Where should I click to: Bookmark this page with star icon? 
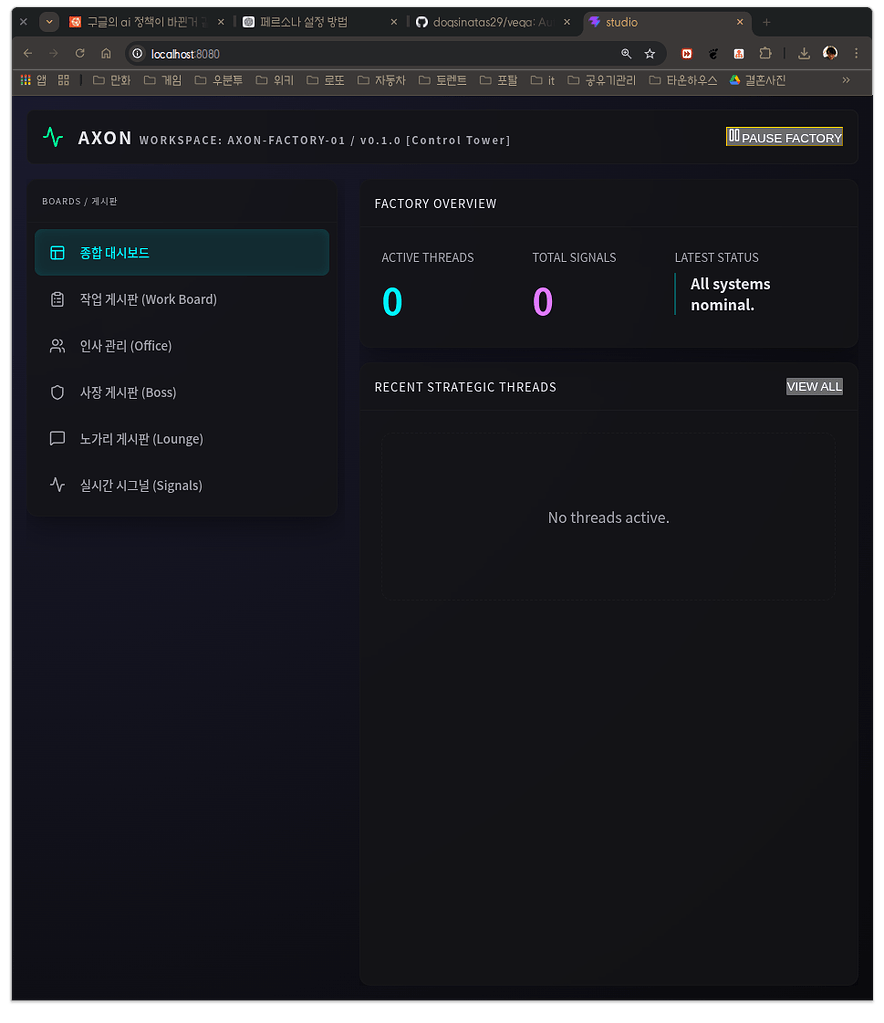[650, 54]
